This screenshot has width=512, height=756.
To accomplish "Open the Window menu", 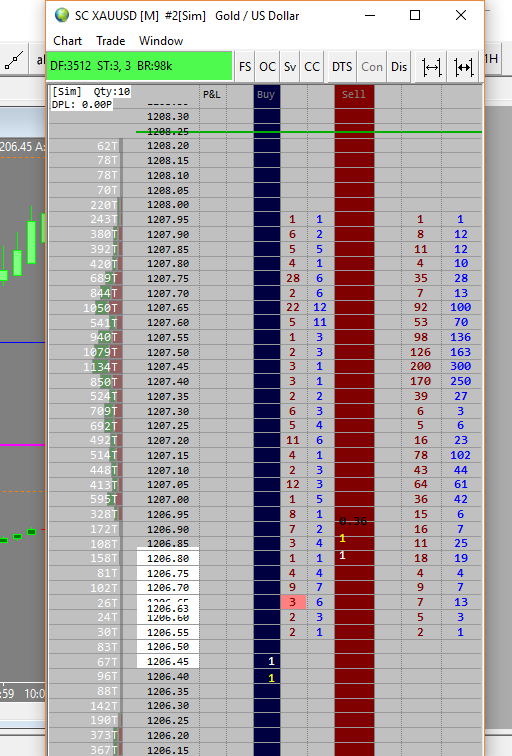I will pyautogui.click(x=161, y=41).
